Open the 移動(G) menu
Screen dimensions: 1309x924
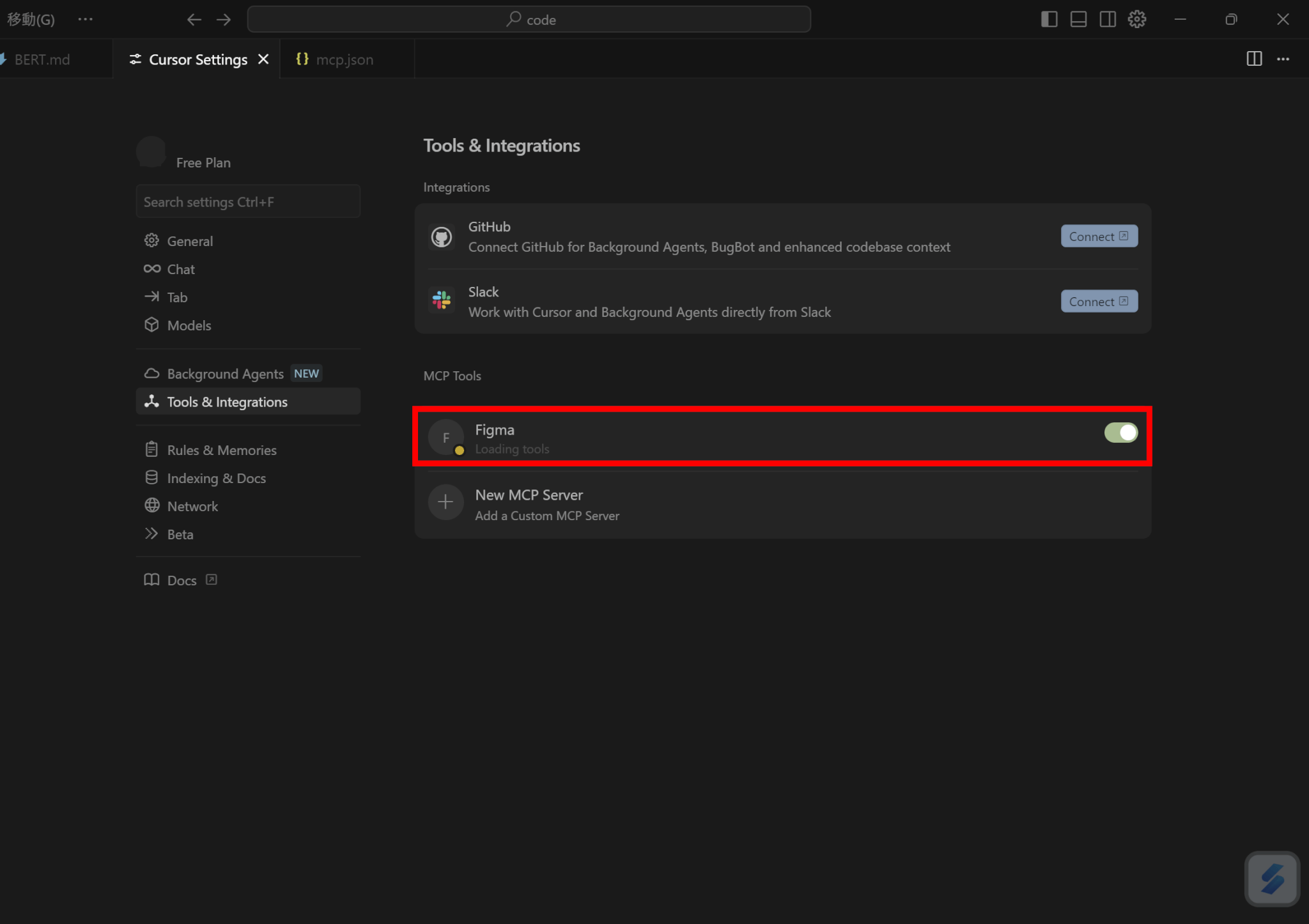coord(31,20)
